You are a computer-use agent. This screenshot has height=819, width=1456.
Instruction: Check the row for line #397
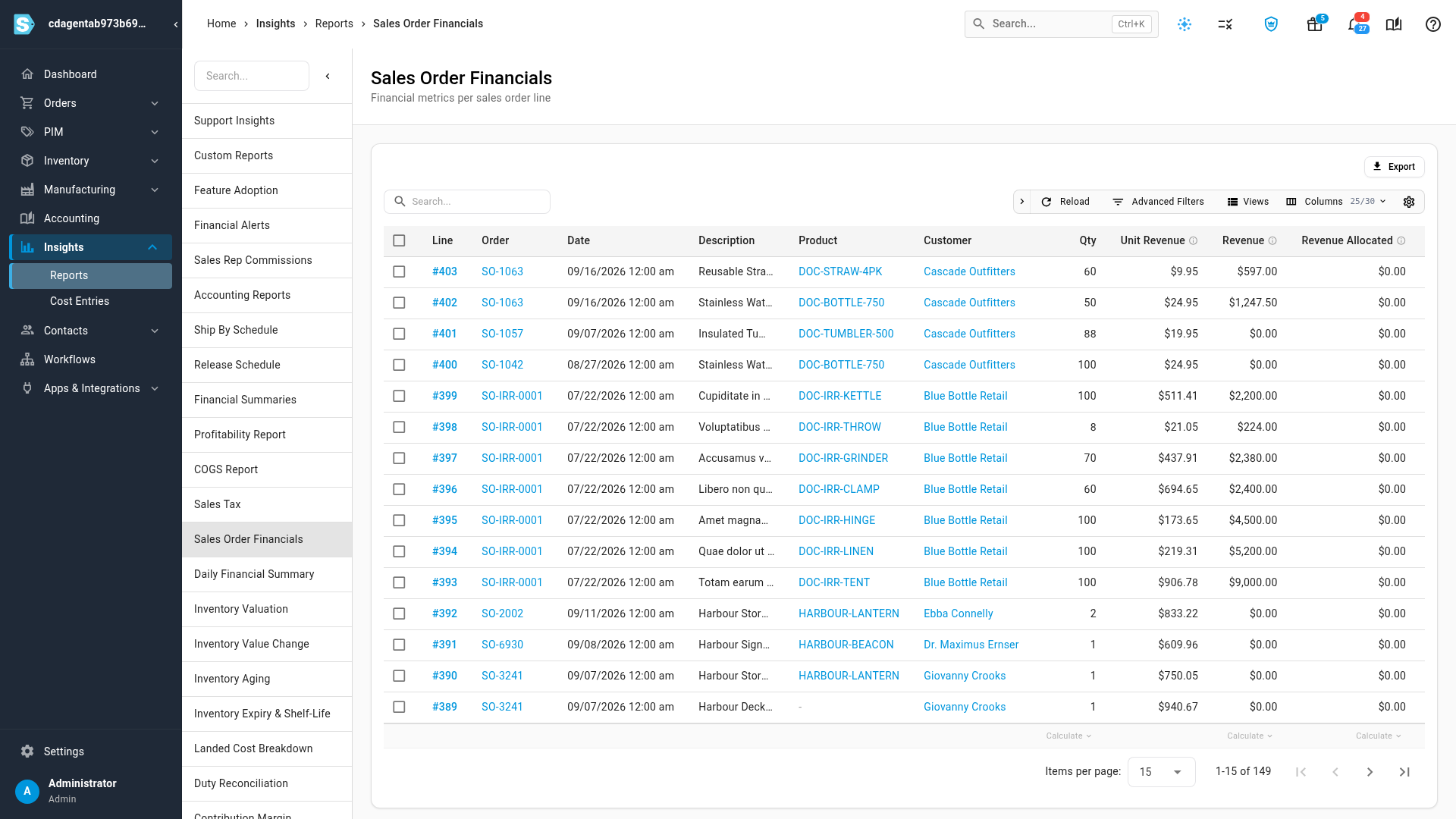(399, 458)
